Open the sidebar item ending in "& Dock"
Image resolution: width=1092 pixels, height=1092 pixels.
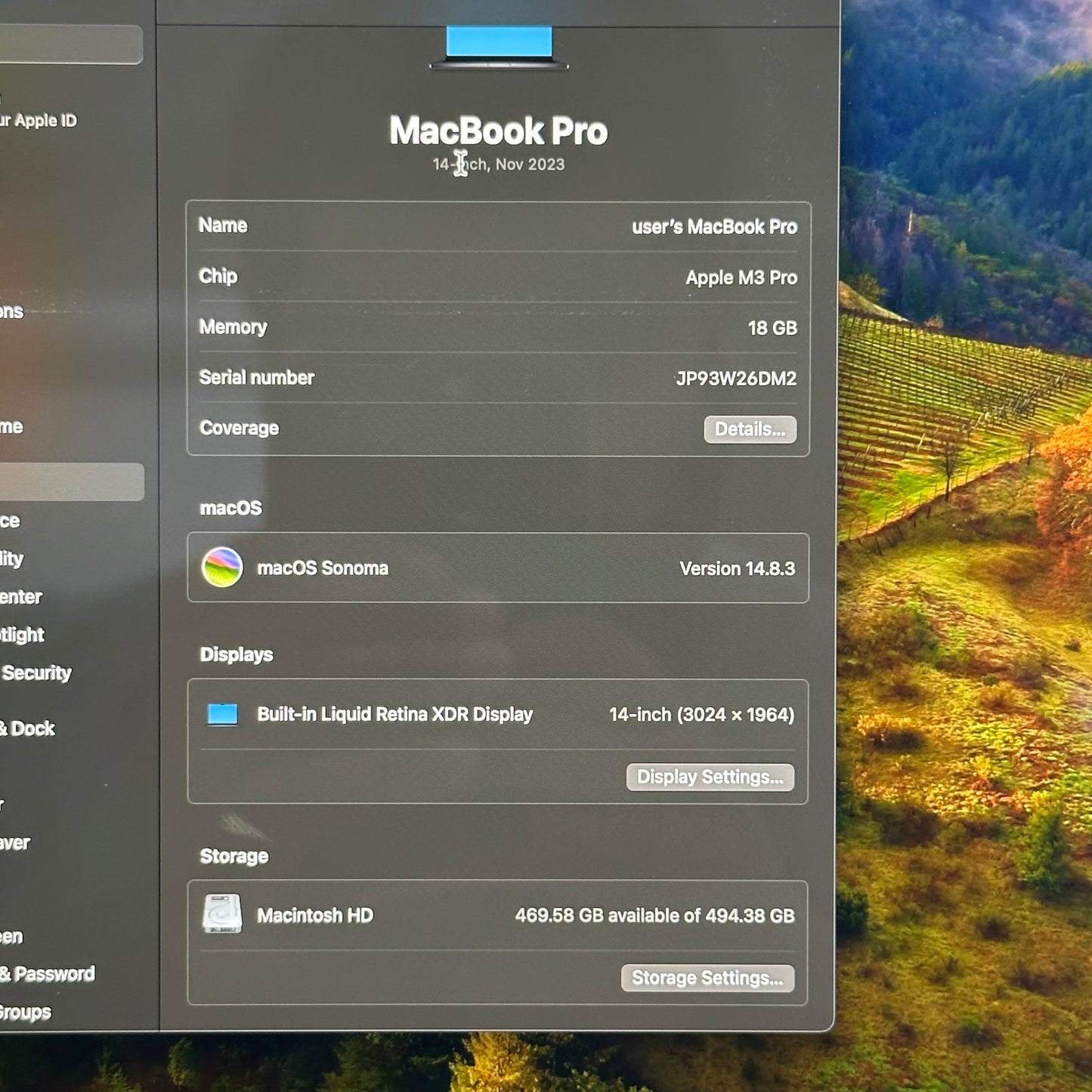click(28, 729)
